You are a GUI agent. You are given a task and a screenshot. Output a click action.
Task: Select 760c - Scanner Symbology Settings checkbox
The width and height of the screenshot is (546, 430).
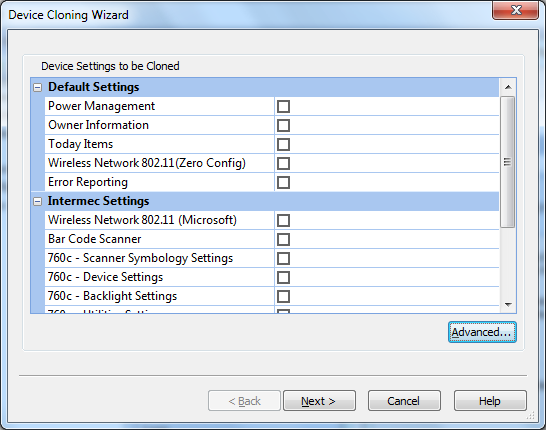coord(283,258)
